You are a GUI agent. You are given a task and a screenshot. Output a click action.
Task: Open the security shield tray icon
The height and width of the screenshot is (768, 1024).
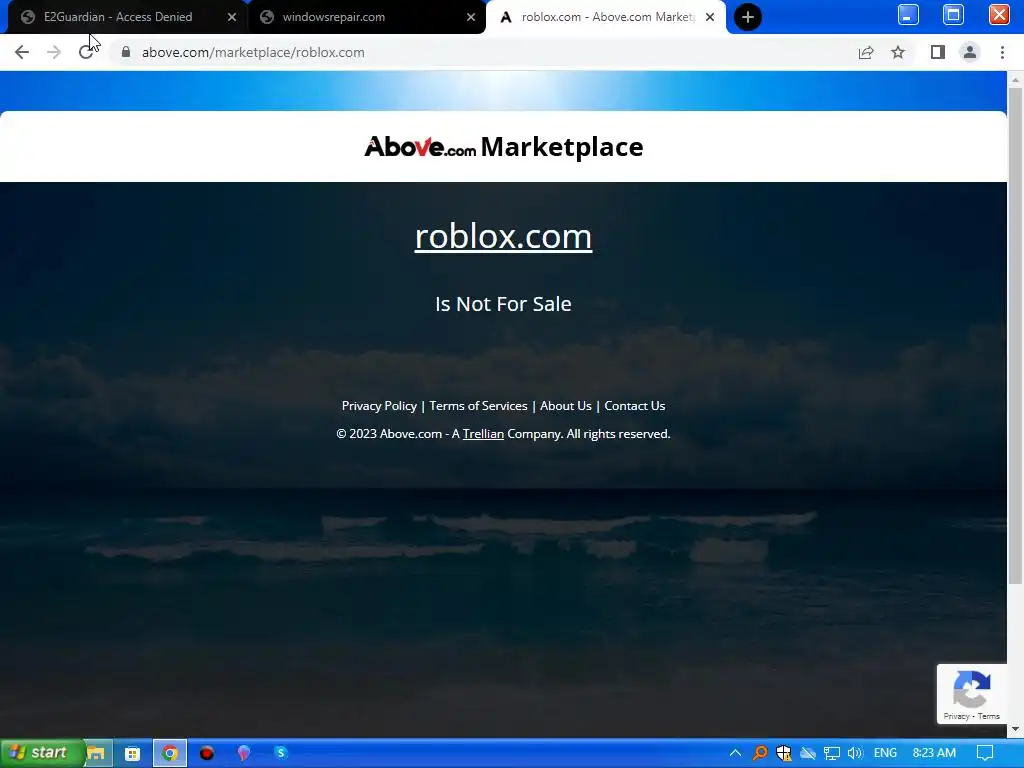pos(784,753)
